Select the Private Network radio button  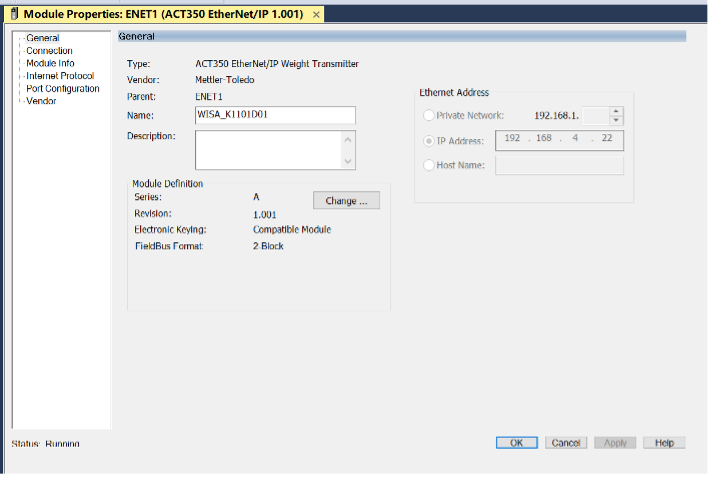[x=429, y=116]
